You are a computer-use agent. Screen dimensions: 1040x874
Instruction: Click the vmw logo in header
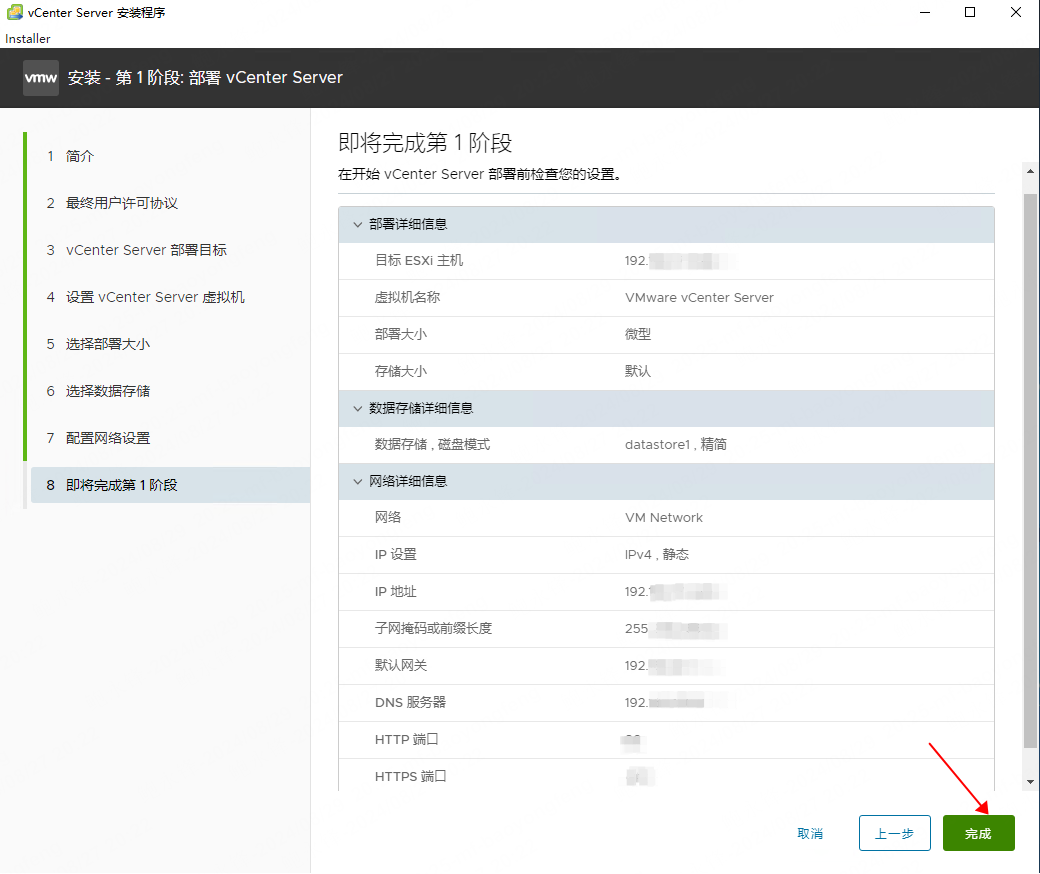click(x=41, y=78)
